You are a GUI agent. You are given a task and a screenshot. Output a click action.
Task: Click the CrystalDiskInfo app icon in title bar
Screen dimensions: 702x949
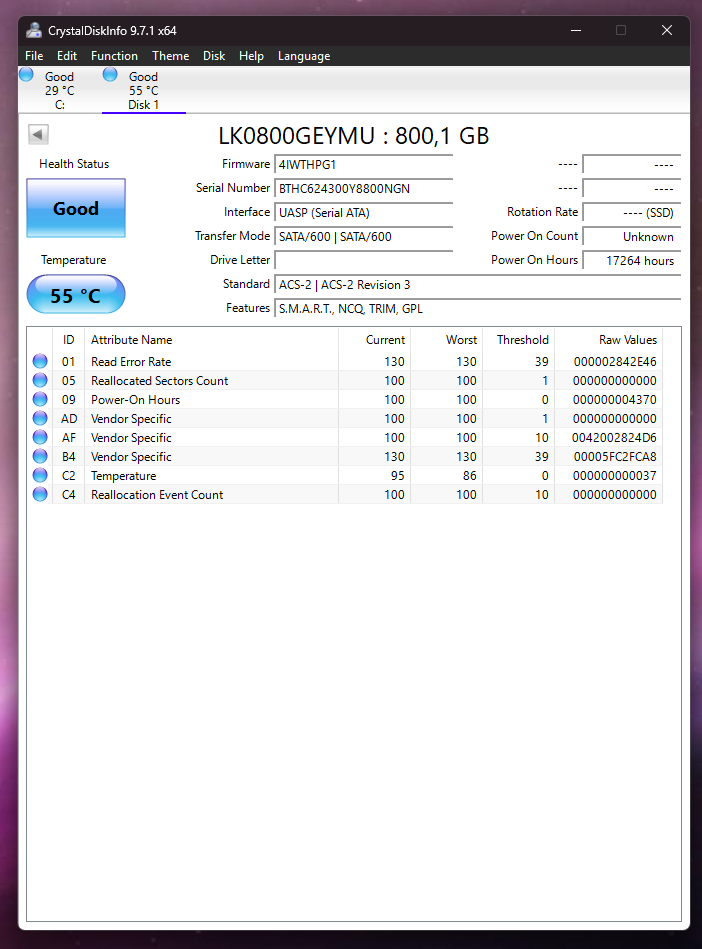[34, 30]
